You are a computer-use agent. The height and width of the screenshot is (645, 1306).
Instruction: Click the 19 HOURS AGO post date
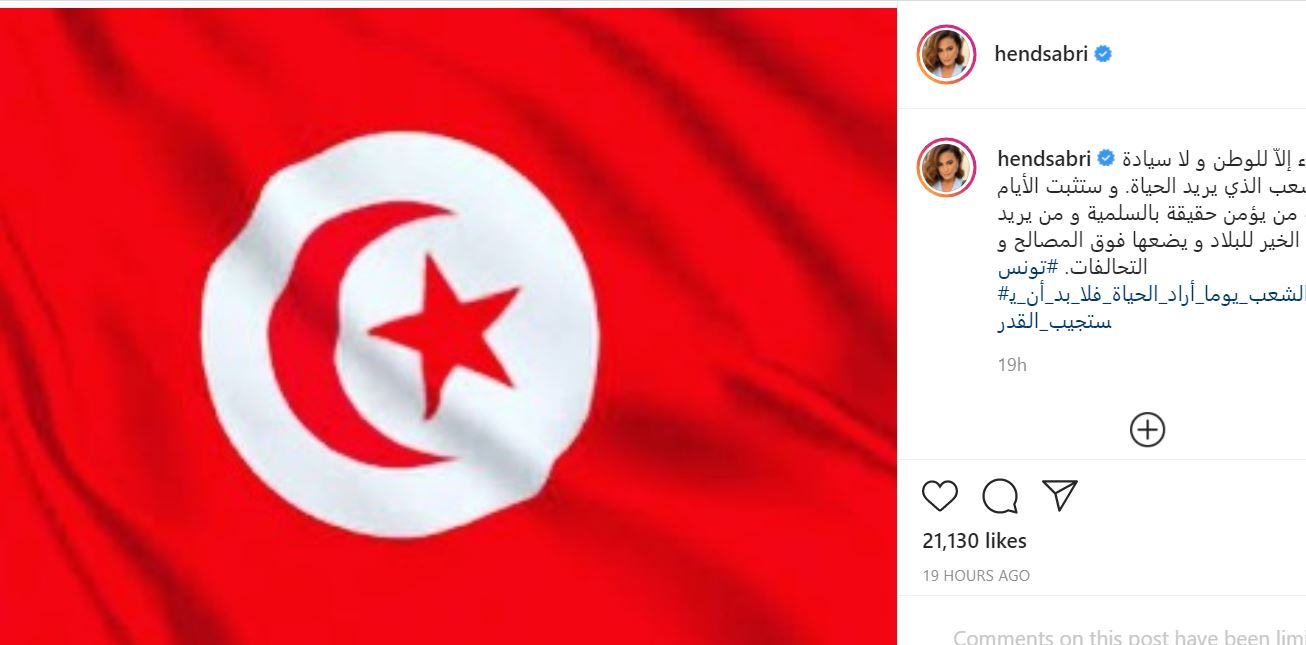(976, 576)
